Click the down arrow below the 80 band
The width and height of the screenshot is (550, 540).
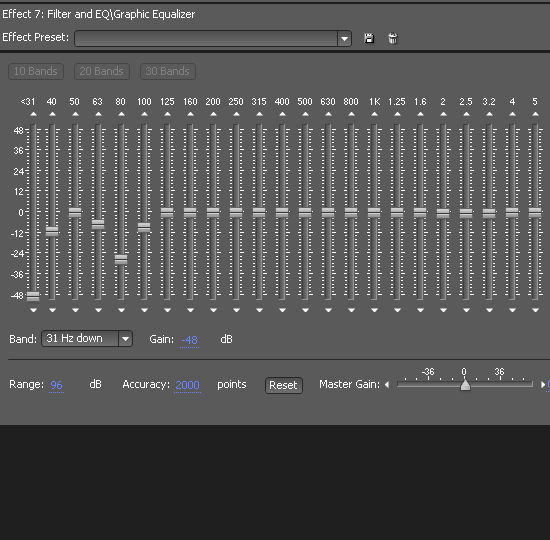coord(121,310)
